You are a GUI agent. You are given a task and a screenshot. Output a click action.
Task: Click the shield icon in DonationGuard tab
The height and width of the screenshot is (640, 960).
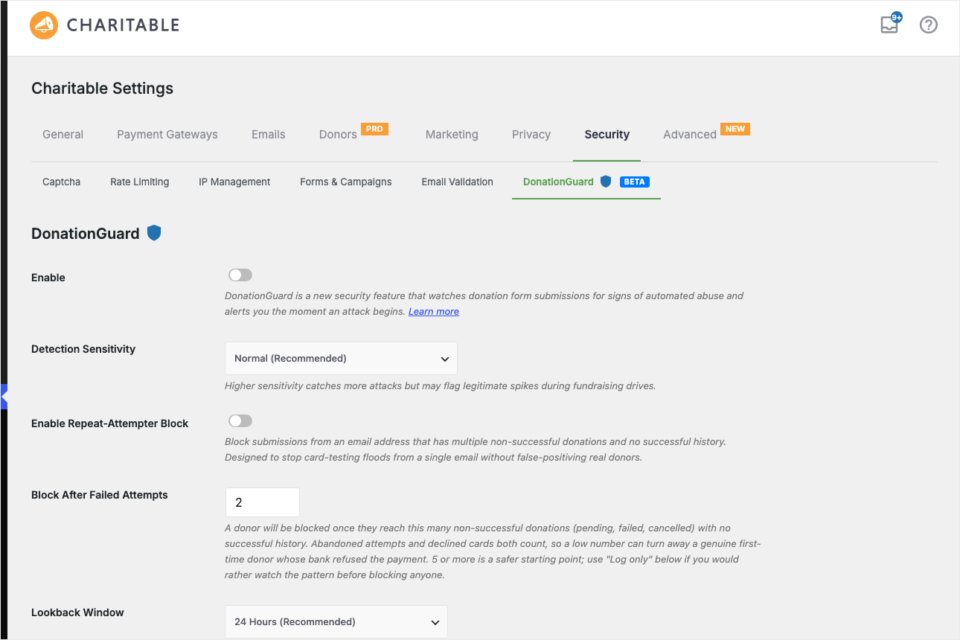(606, 181)
